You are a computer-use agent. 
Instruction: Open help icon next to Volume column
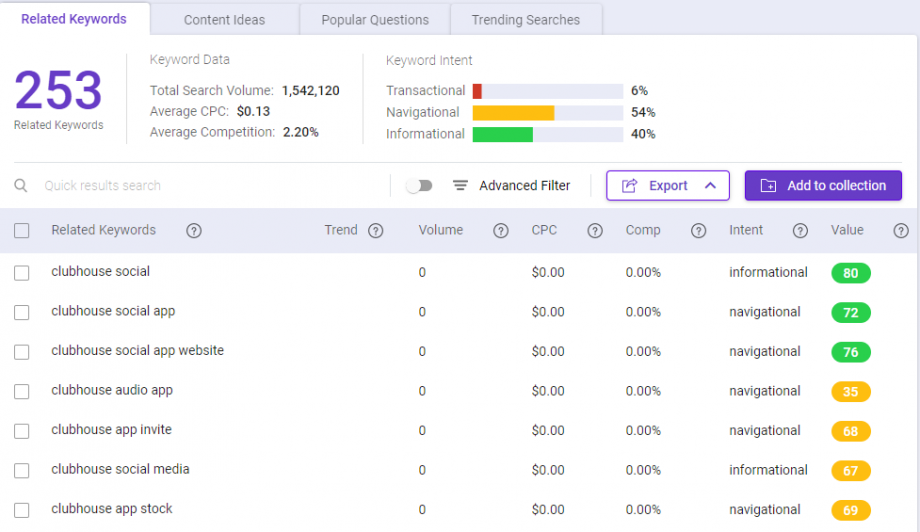[500, 231]
